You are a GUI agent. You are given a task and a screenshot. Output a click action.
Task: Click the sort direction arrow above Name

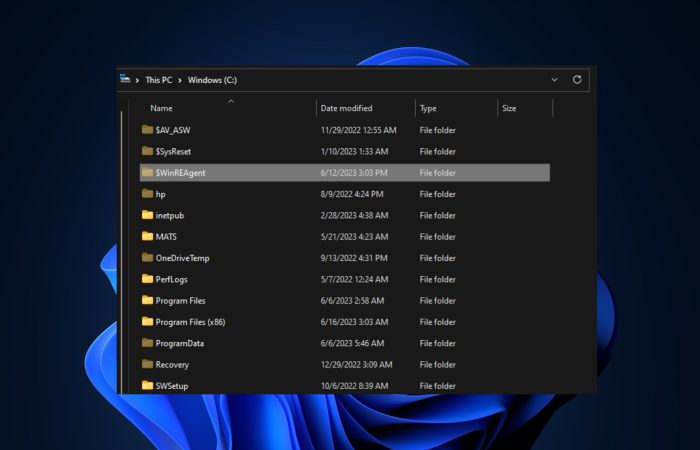[231, 101]
